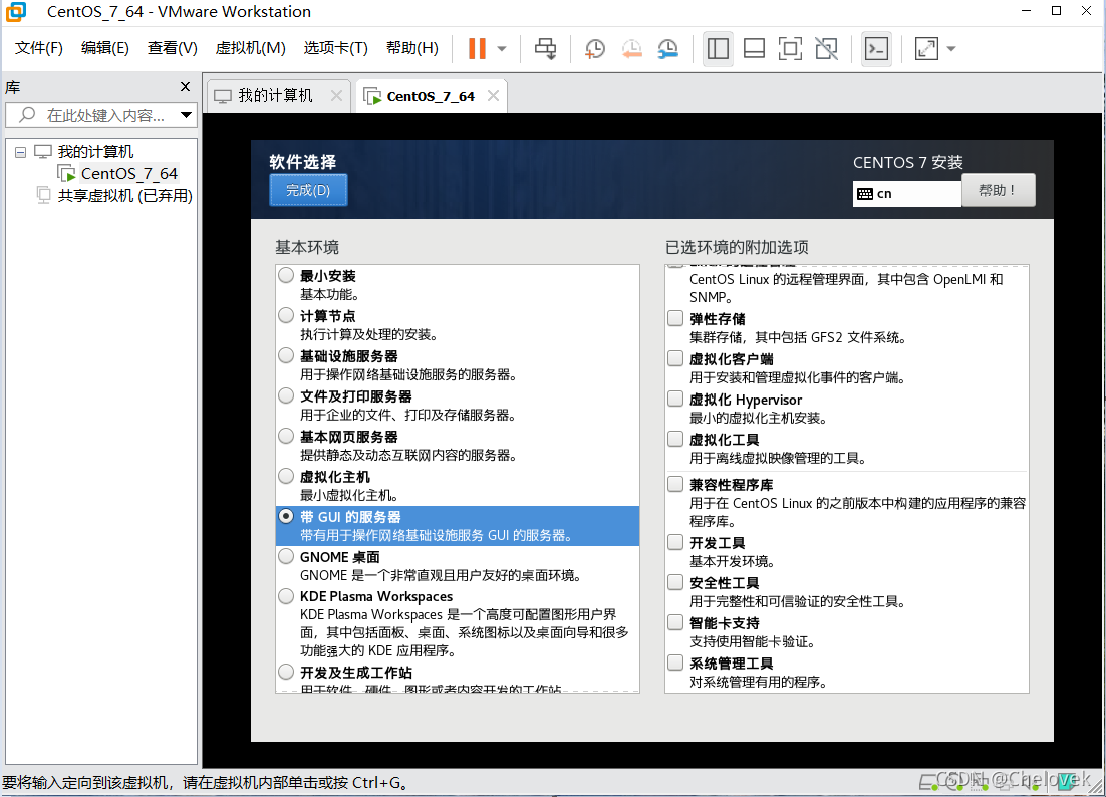Select the 带 GUI 的服务器 radio button

(286, 516)
